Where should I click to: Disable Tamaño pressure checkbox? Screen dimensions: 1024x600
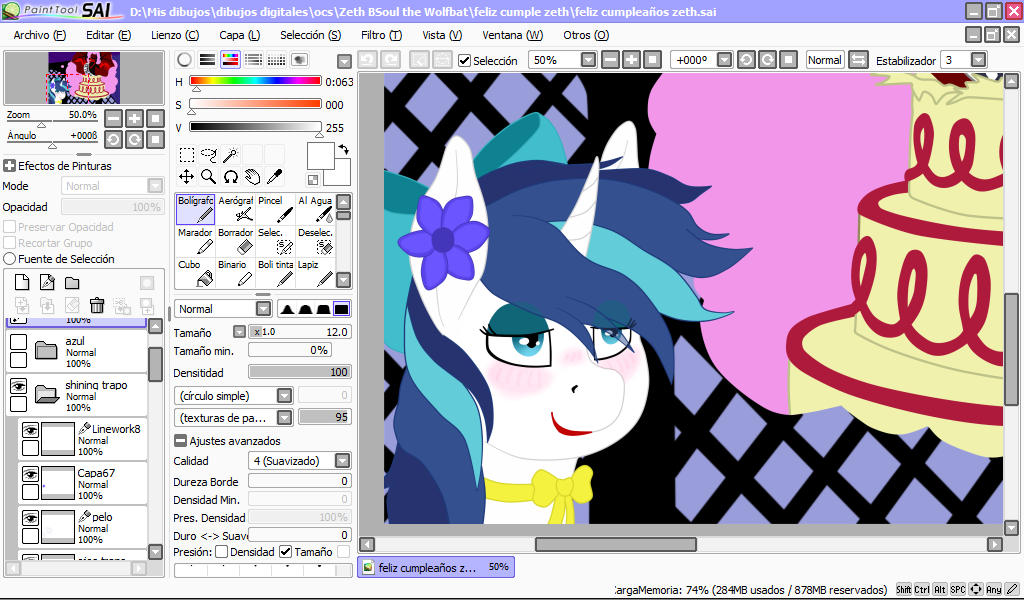285,552
